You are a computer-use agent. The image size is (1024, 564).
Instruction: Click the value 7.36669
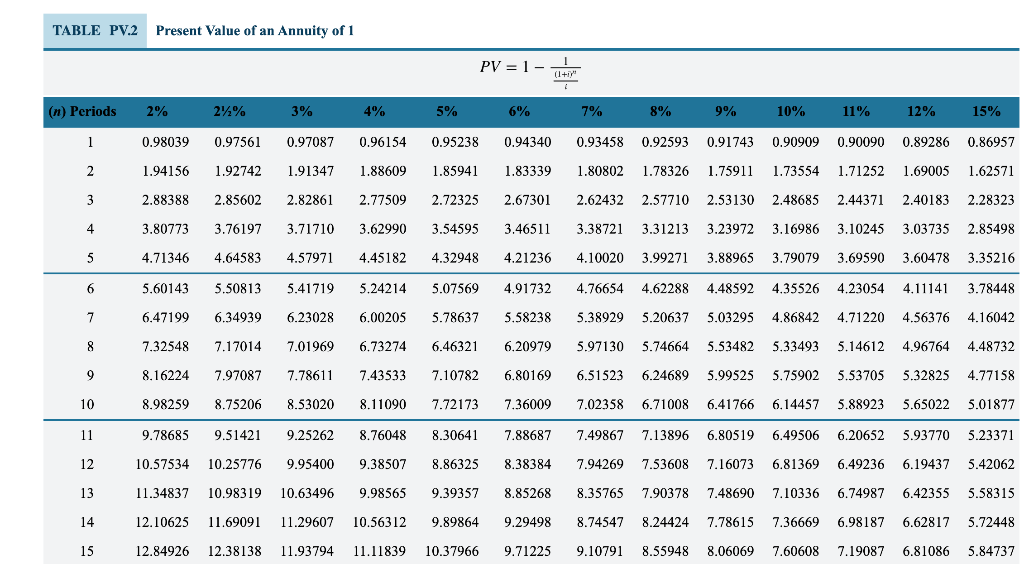pyautogui.click(x=795, y=523)
